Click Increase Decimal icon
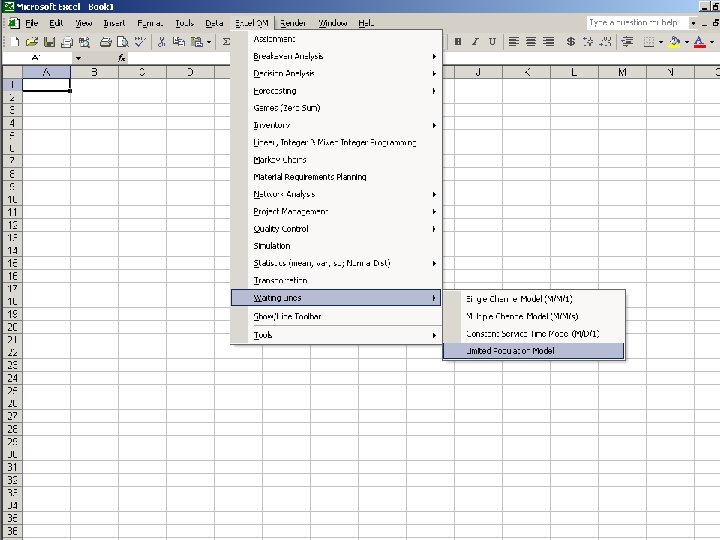The image size is (720, 540). click(588, 42)
